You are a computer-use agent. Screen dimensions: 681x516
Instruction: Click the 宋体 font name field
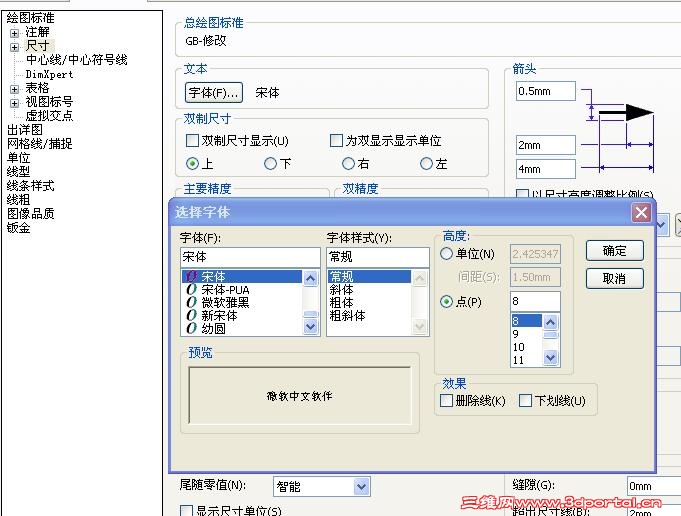[x=250, y=257]
